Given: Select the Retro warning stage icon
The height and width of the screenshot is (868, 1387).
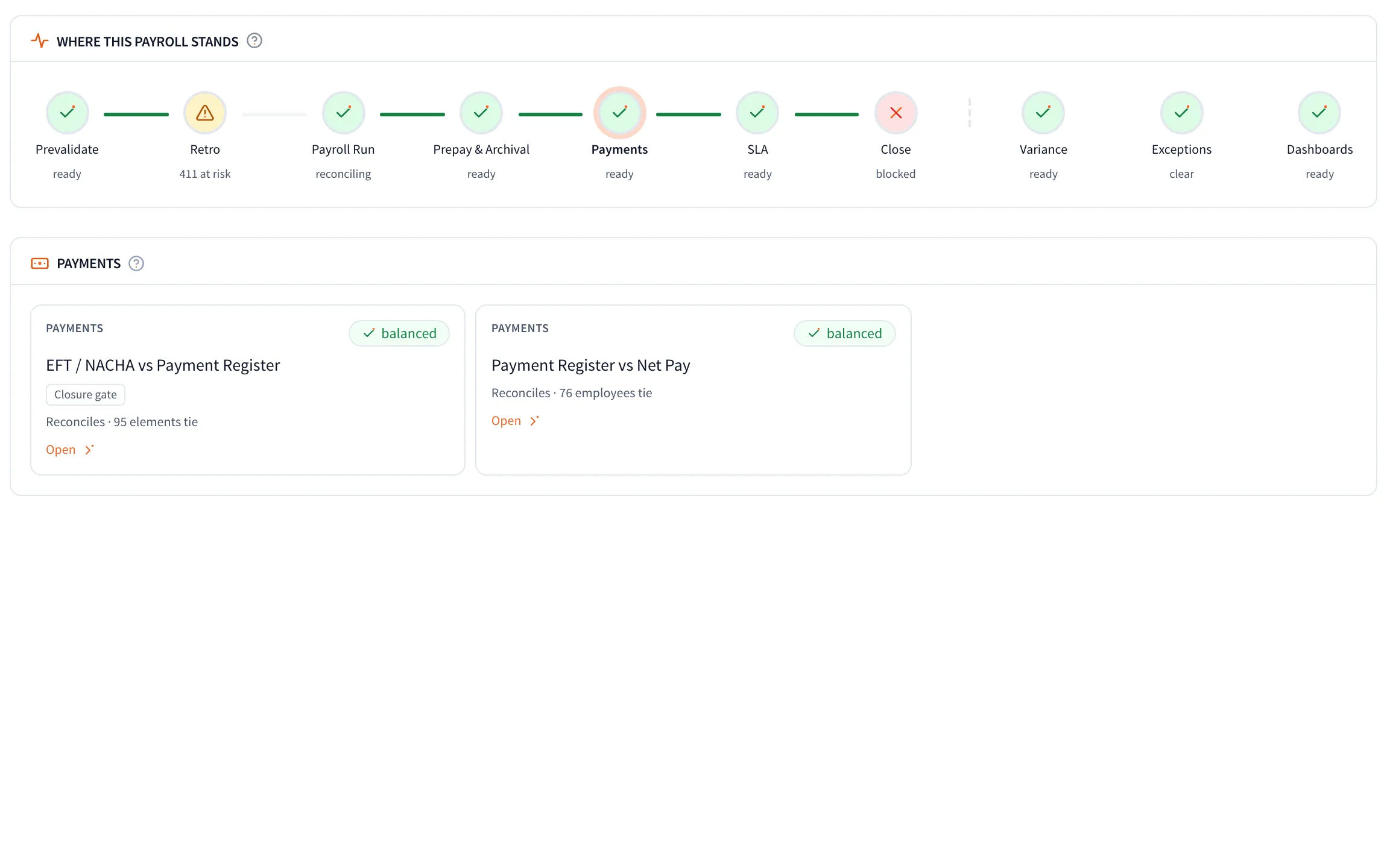Looking at the screenshot, I should 205,113.
